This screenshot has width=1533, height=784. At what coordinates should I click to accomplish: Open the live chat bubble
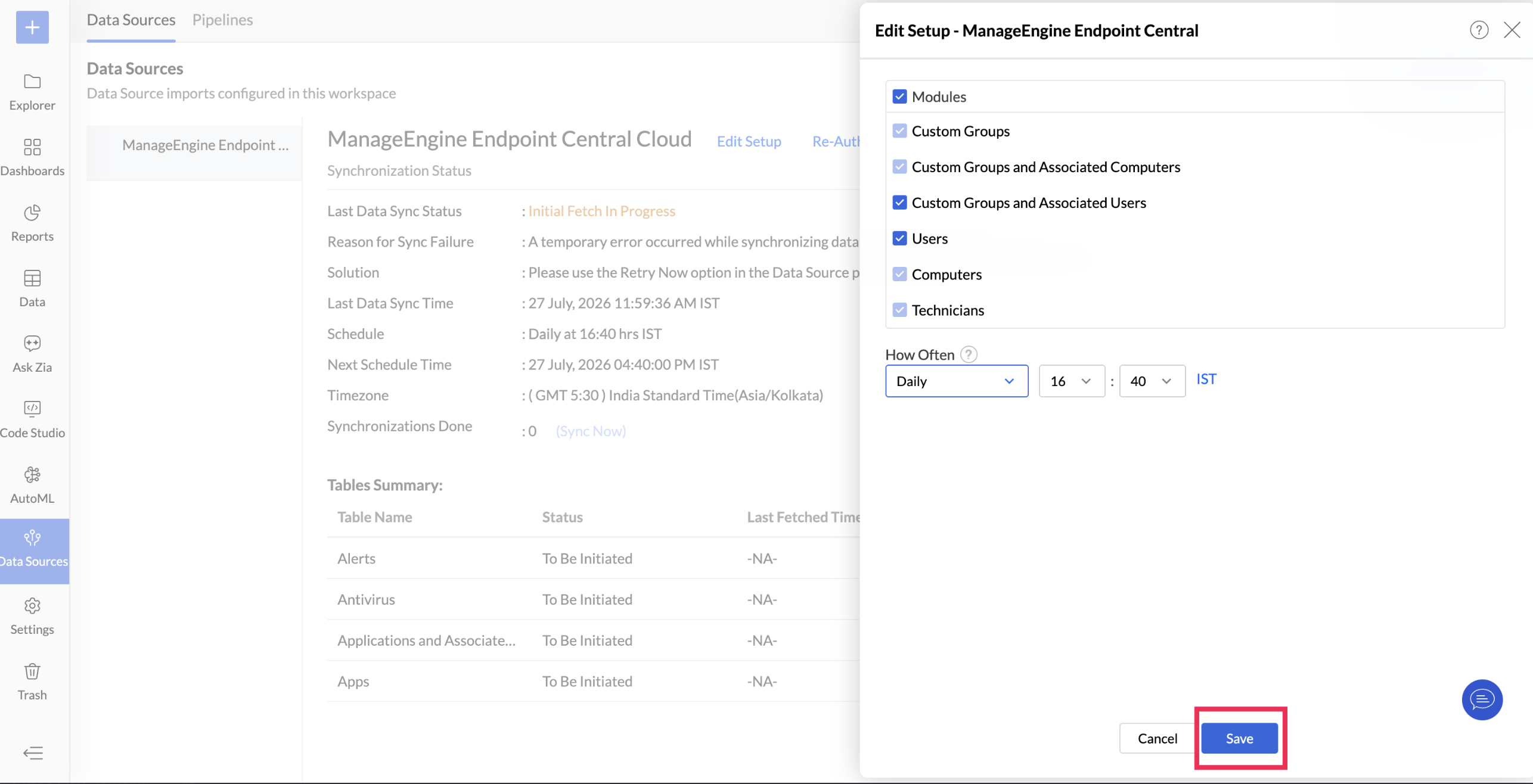1482,699
